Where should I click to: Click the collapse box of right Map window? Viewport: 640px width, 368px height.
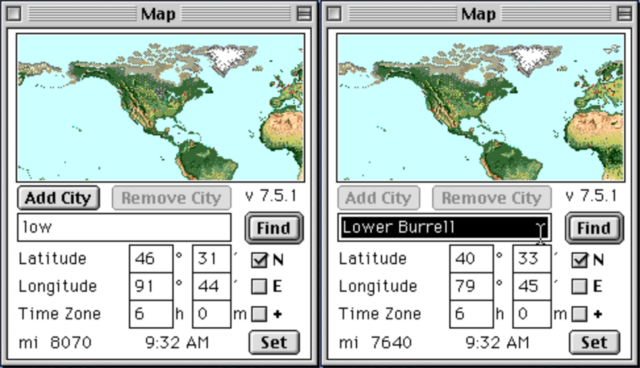pos(624,13)
